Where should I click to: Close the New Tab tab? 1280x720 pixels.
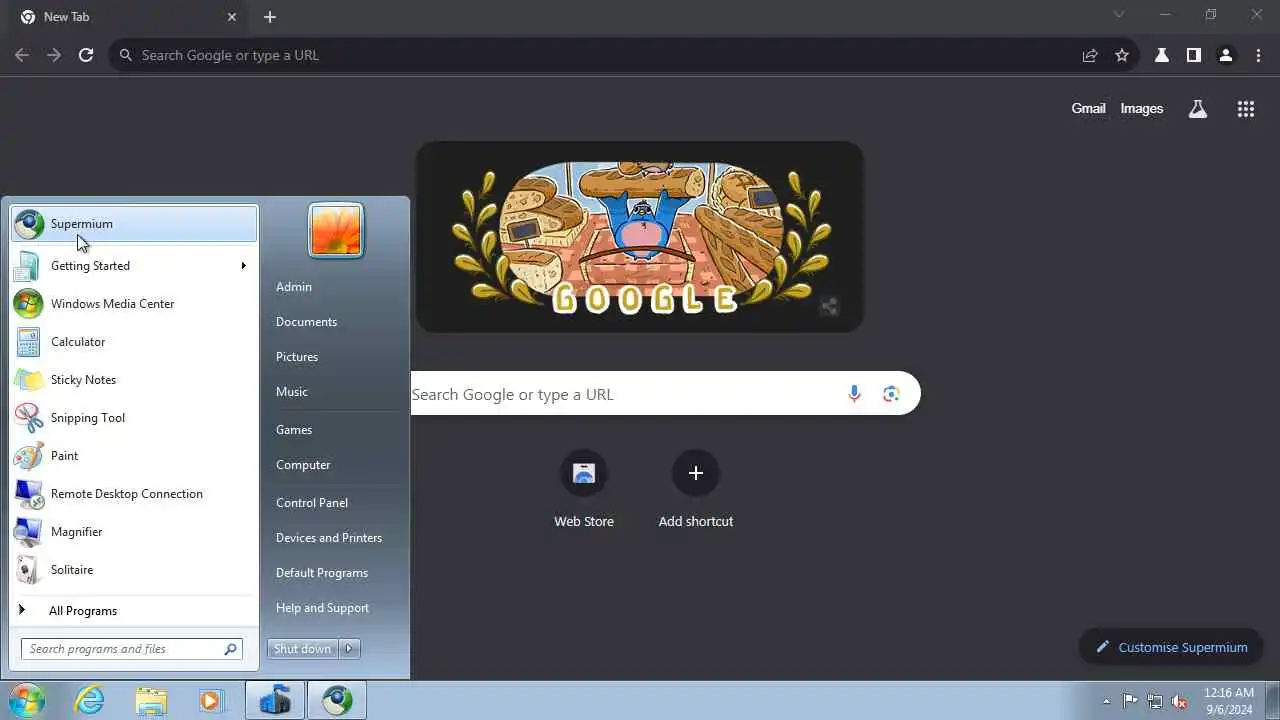pyautogui.click(x=232, y=17)
